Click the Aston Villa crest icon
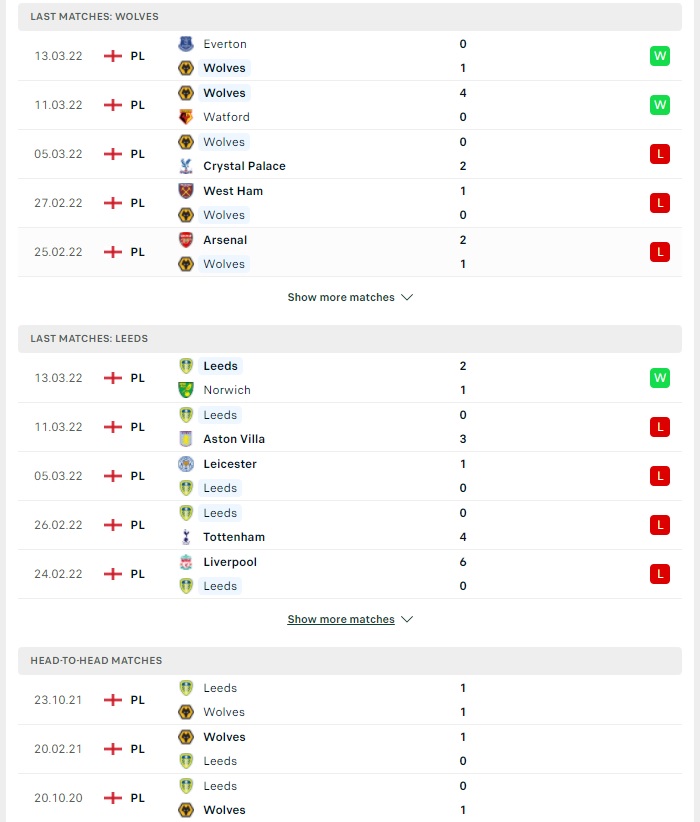This screenshot has width=700, height=822. (186, 439)
